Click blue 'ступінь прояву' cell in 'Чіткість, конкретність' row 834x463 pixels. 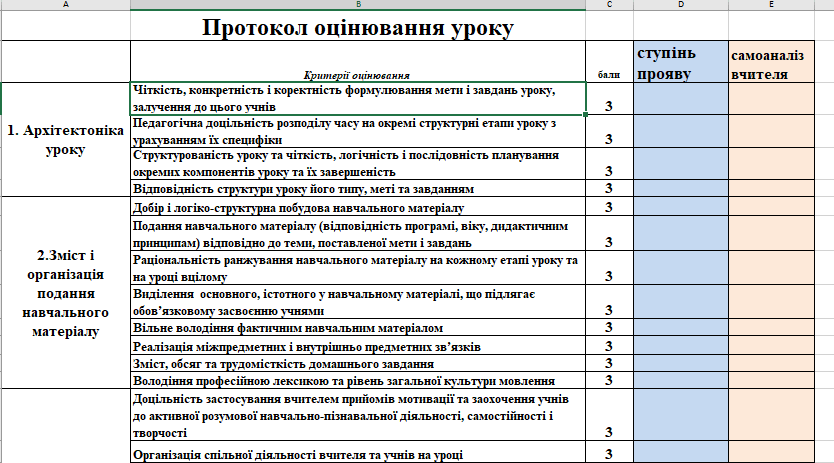(681, 98)
